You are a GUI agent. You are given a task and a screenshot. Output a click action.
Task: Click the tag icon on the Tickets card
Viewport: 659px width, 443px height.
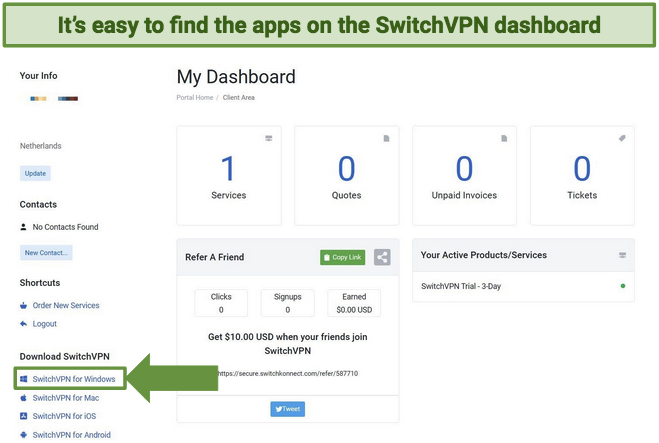click(622, 138)
